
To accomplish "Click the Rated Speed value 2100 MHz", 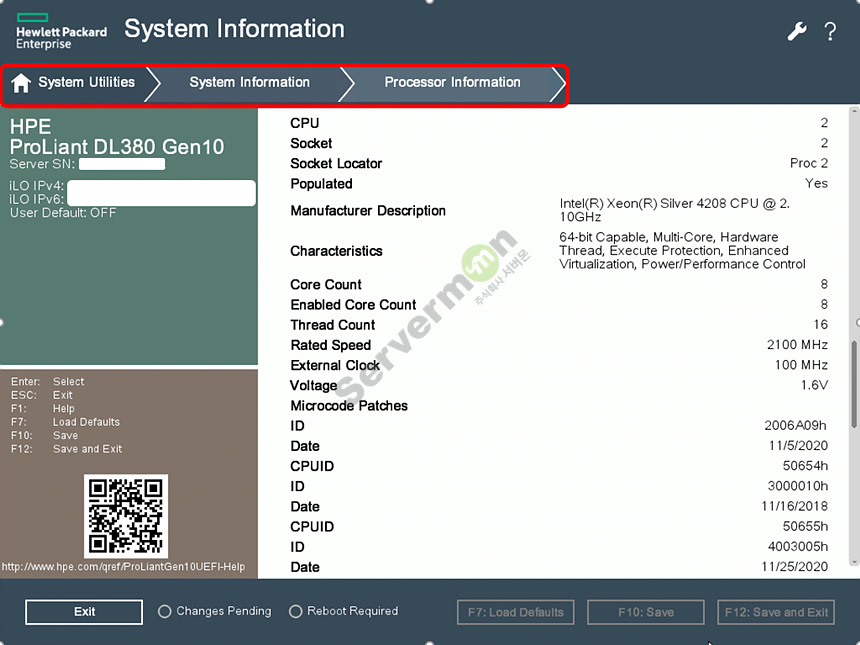I will pyautogui.click(x=797, y=345).
